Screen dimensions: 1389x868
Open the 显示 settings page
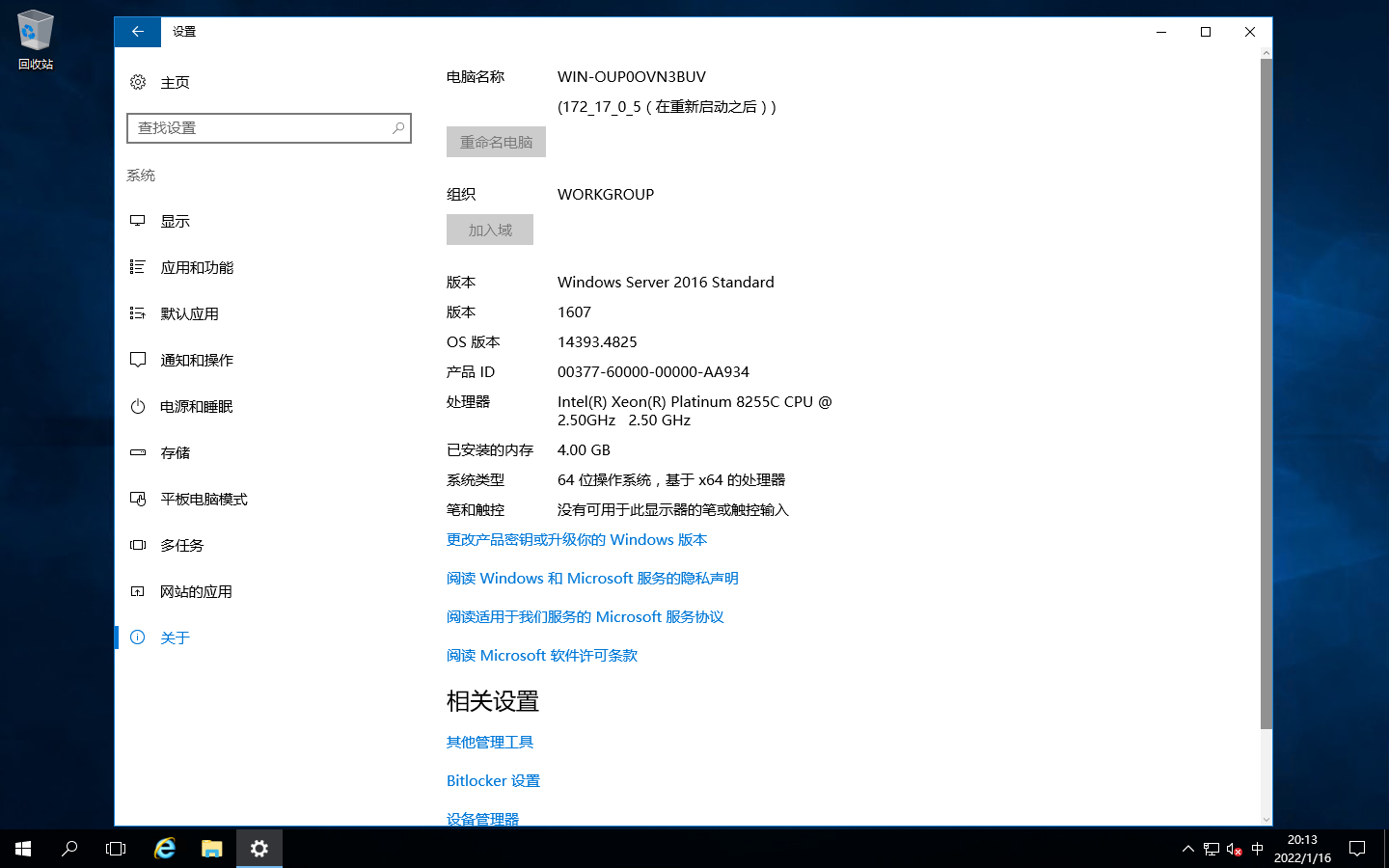(175, 221)
